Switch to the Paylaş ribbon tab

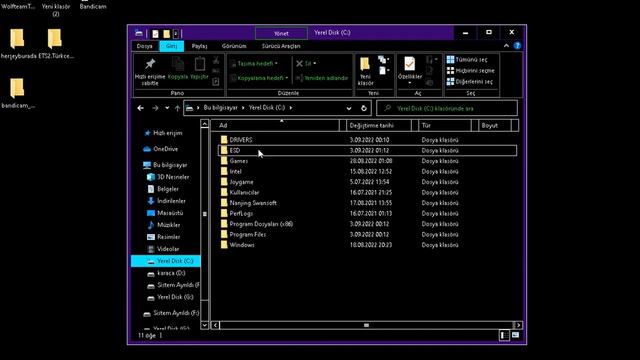tap(199, 46)
